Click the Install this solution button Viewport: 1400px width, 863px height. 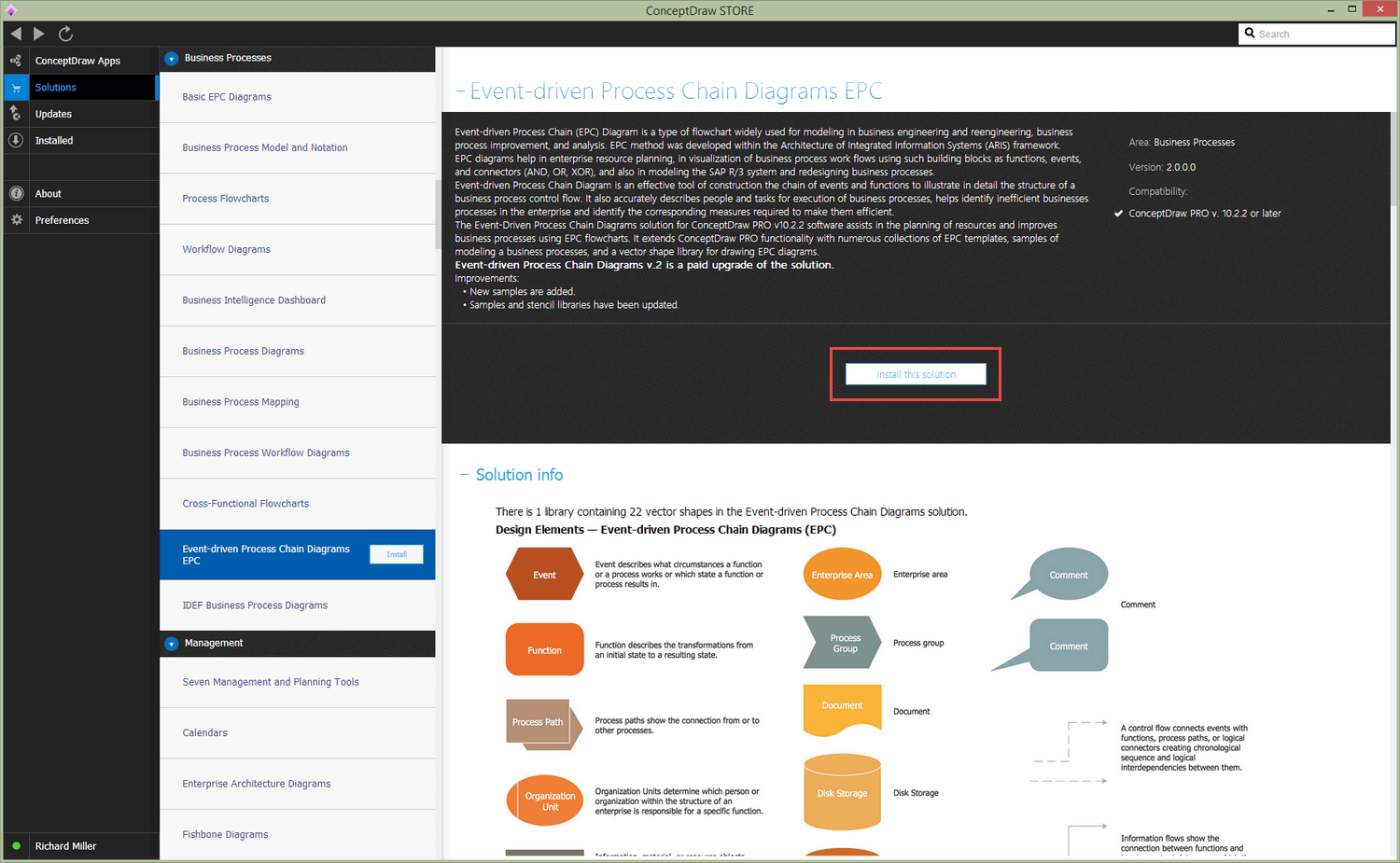pos(916,374)
